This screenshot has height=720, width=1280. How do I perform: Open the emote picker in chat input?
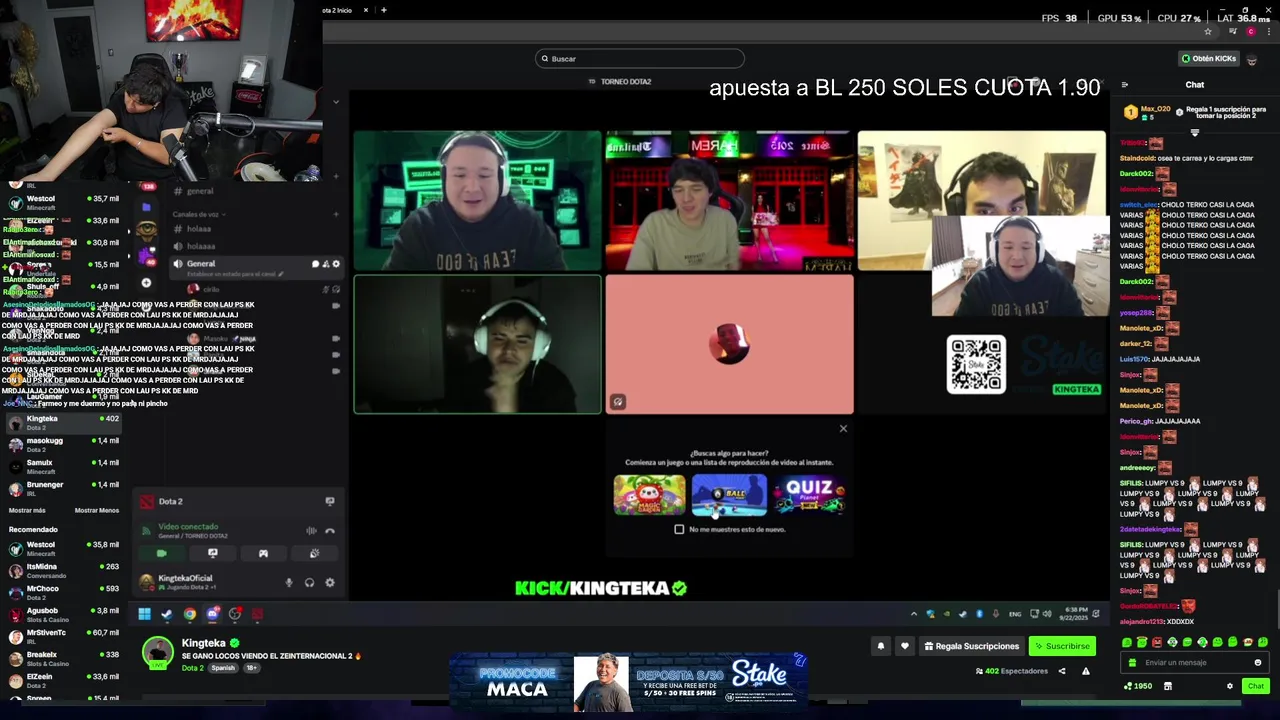[x=1258, y=662]
